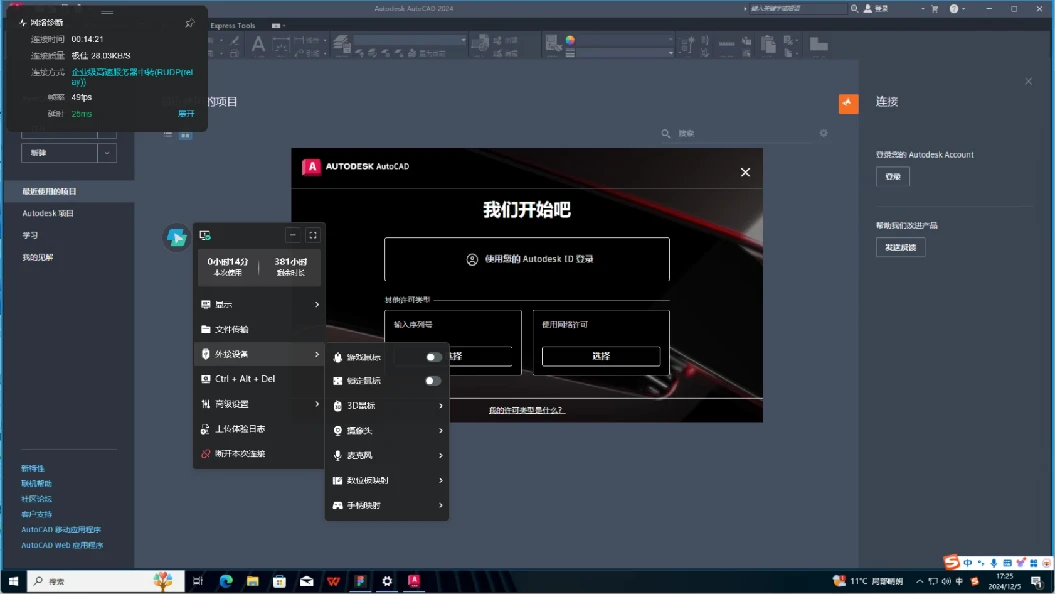Expand the 麦克风 microphone submenu
1056x594 pixels.
[x=387, y=455]
